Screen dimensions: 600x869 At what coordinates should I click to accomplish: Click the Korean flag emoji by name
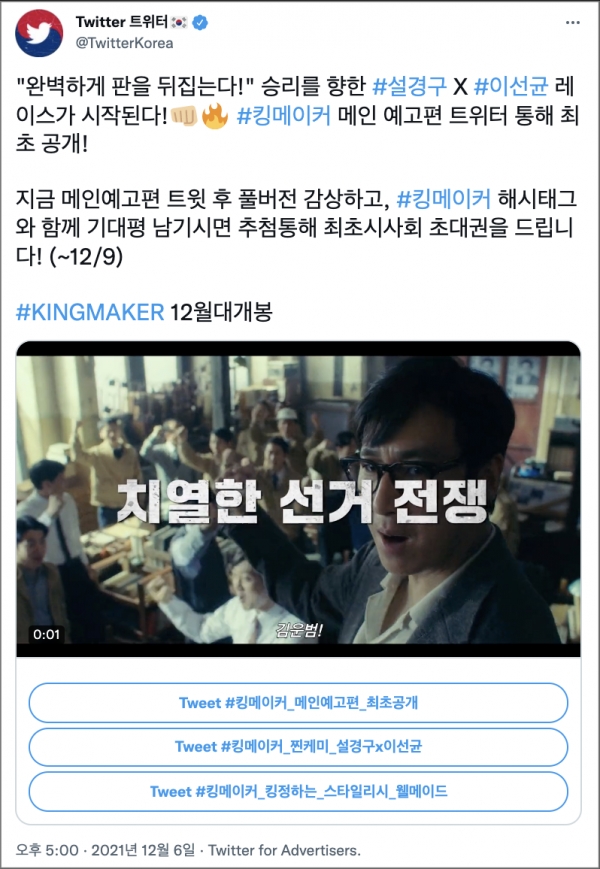(180, 23)
